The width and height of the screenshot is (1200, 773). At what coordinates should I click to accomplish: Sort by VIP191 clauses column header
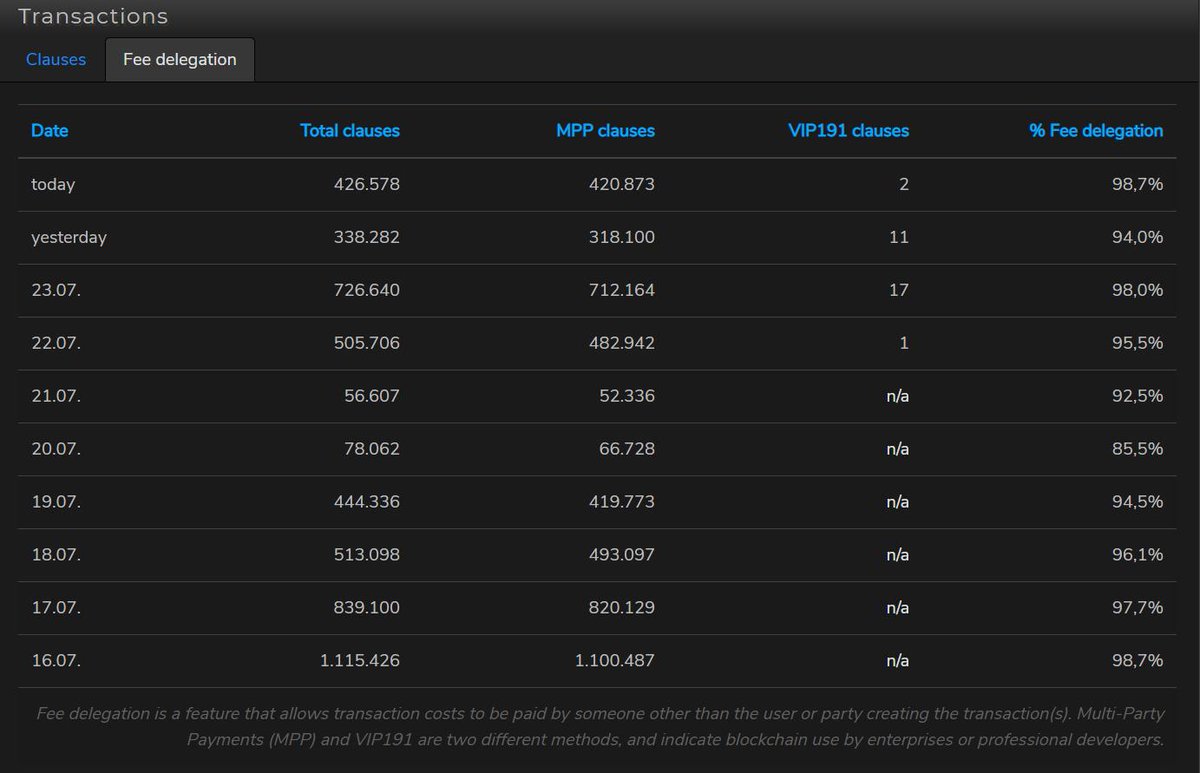(x=849, y=130)
